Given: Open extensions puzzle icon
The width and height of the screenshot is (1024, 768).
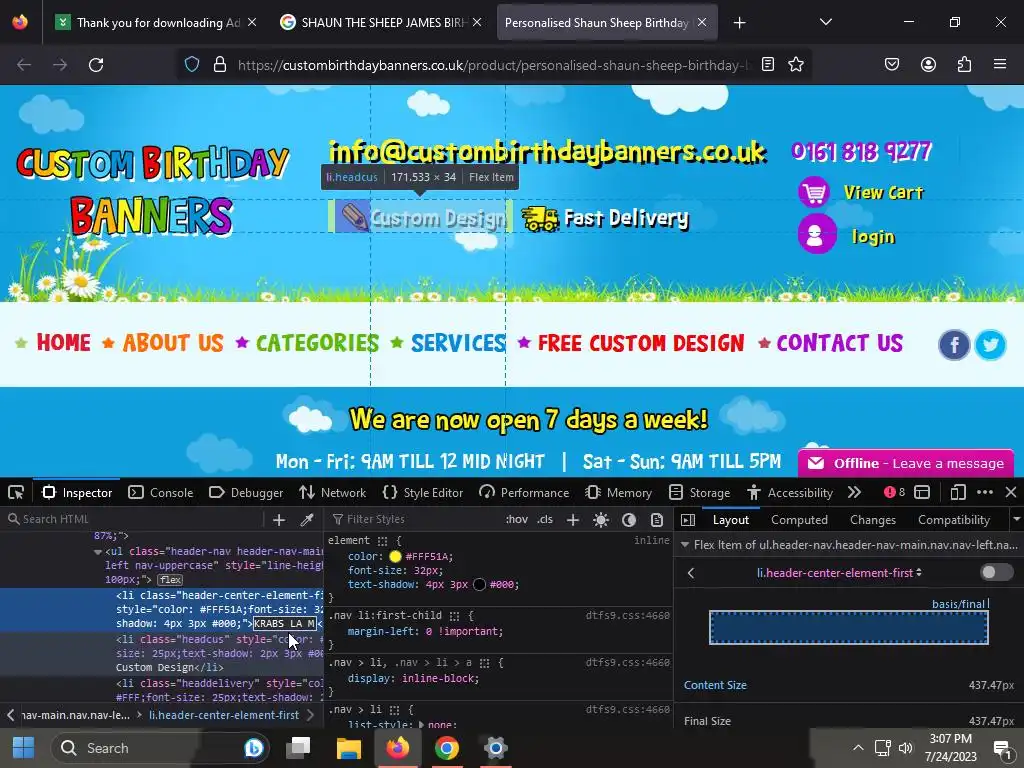Looking at the screenshot, I should pos(964,64).
